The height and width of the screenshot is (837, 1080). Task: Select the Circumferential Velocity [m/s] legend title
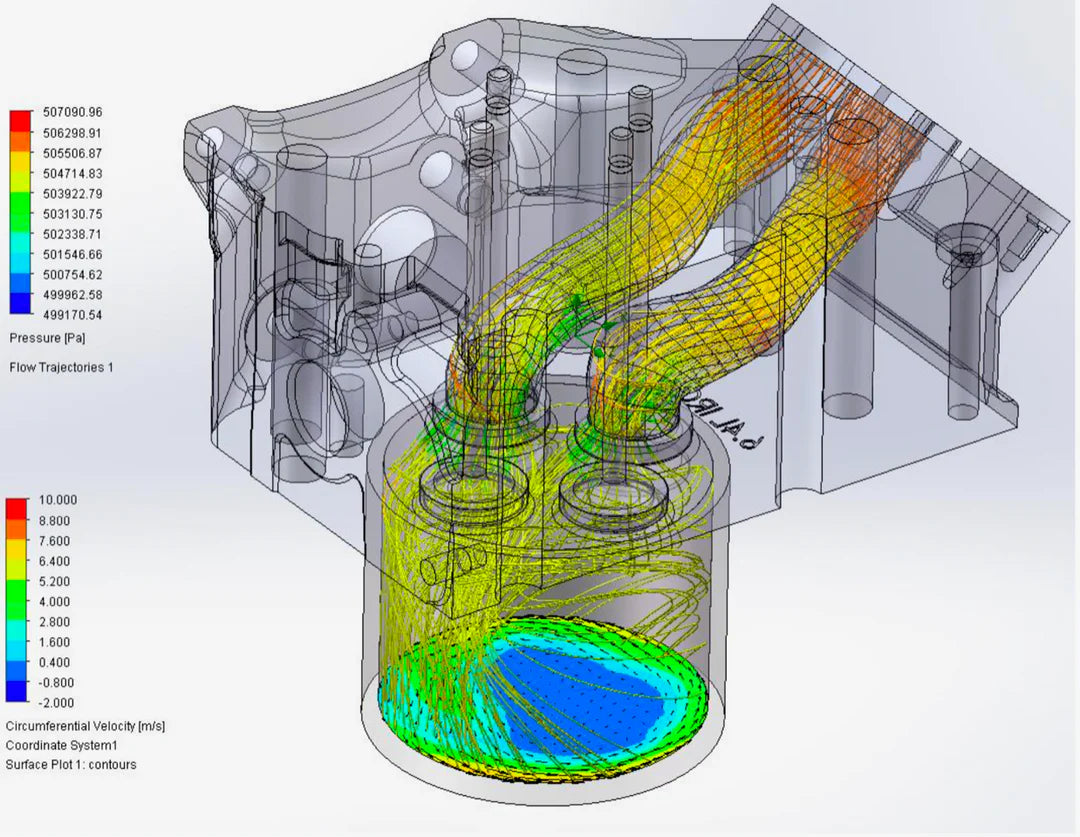point(85,726)
